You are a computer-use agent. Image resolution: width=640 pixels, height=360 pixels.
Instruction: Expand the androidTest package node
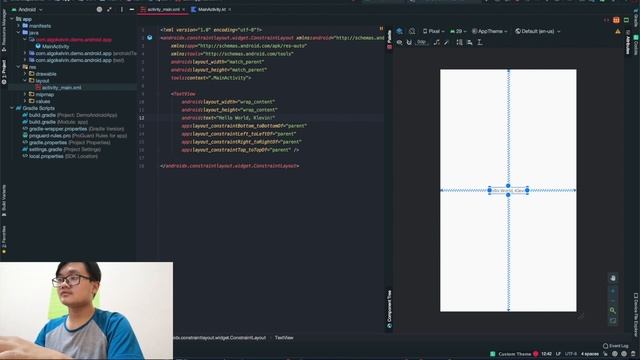point(25,53)
